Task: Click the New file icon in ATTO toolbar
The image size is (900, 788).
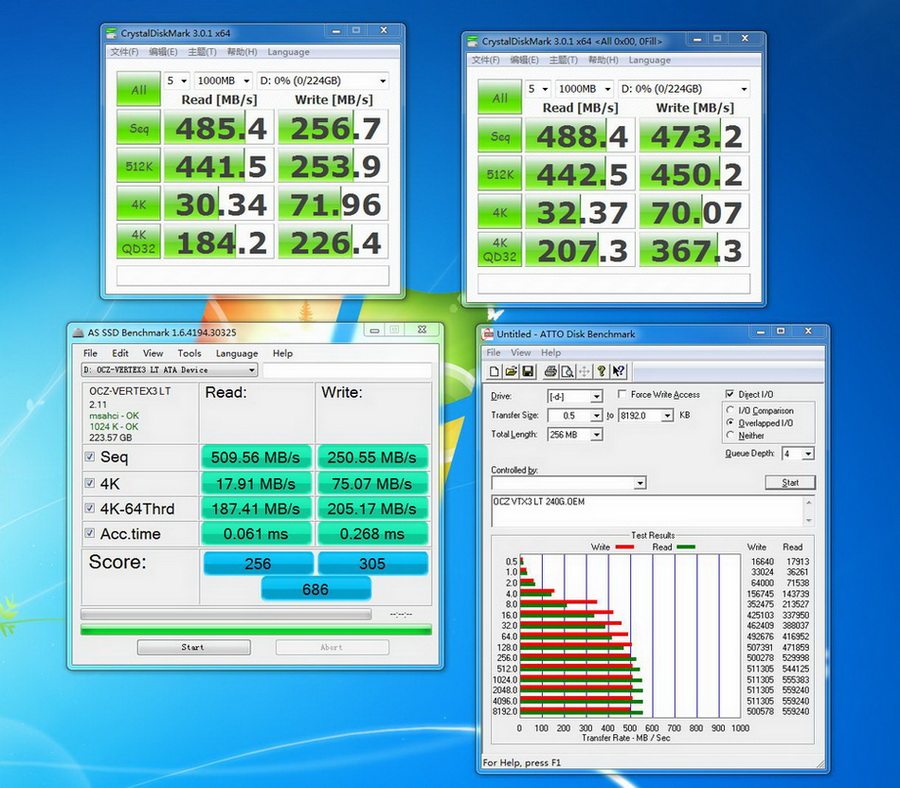Action: (x=495, y=372)
